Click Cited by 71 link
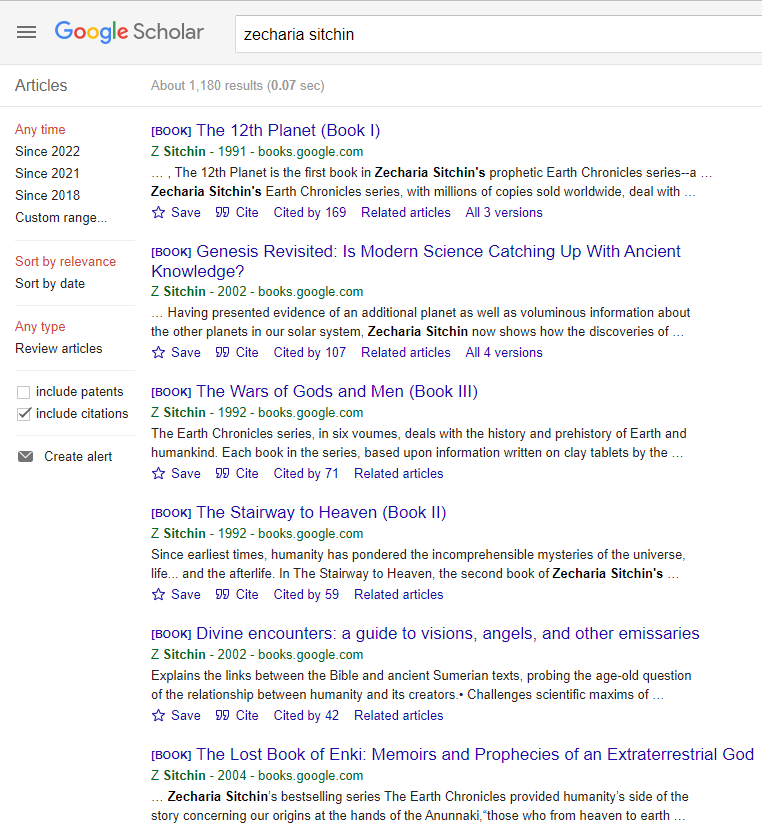 [x=306, y=473]
